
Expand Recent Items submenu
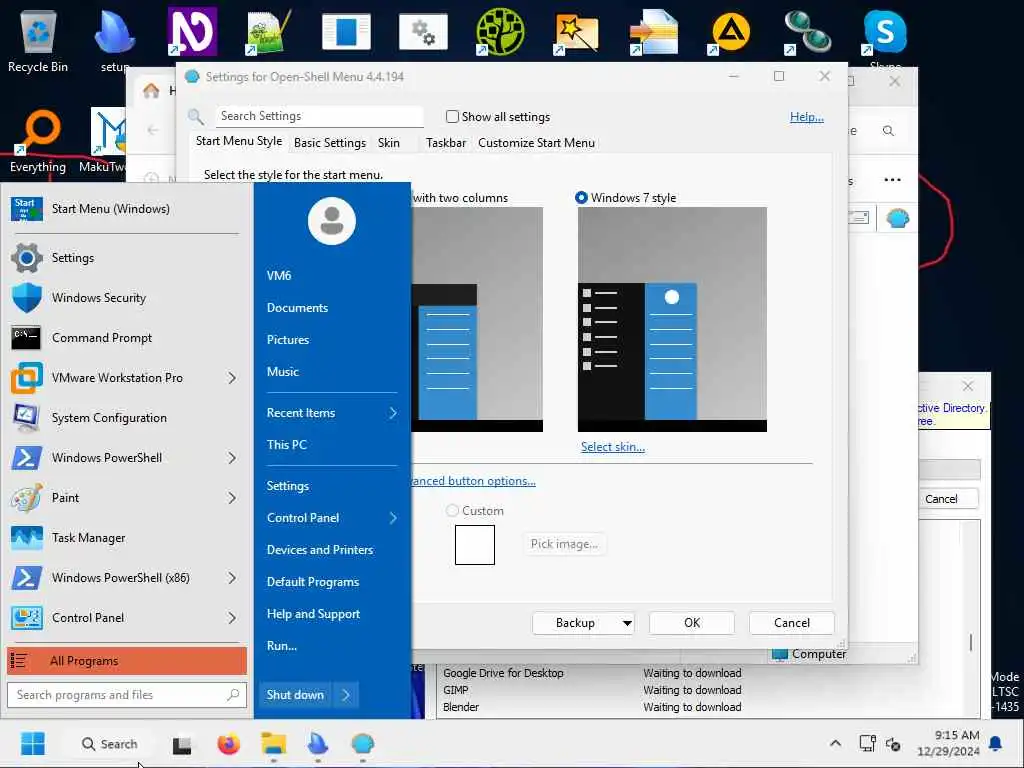click(x=332, y=413)
